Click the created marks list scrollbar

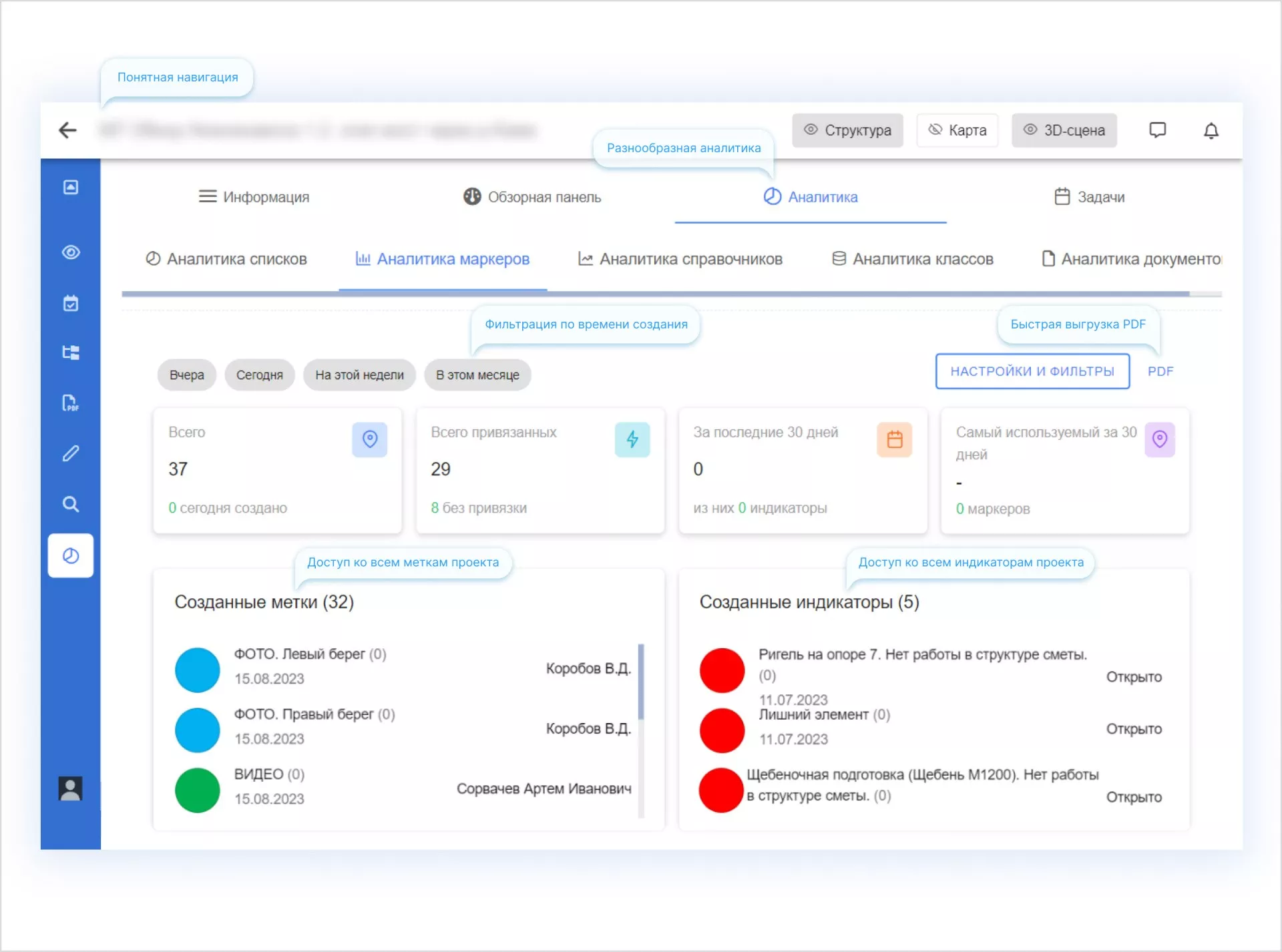coord(641,681)
